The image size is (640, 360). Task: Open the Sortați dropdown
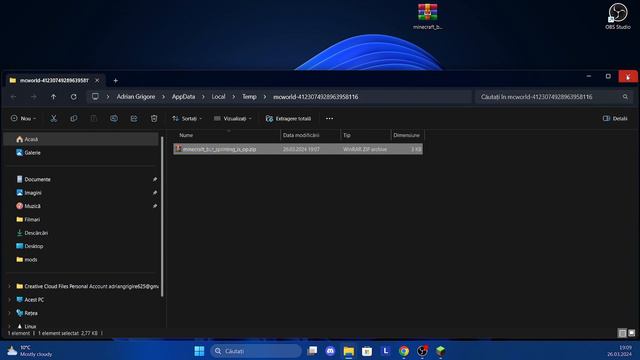(187, 118)
